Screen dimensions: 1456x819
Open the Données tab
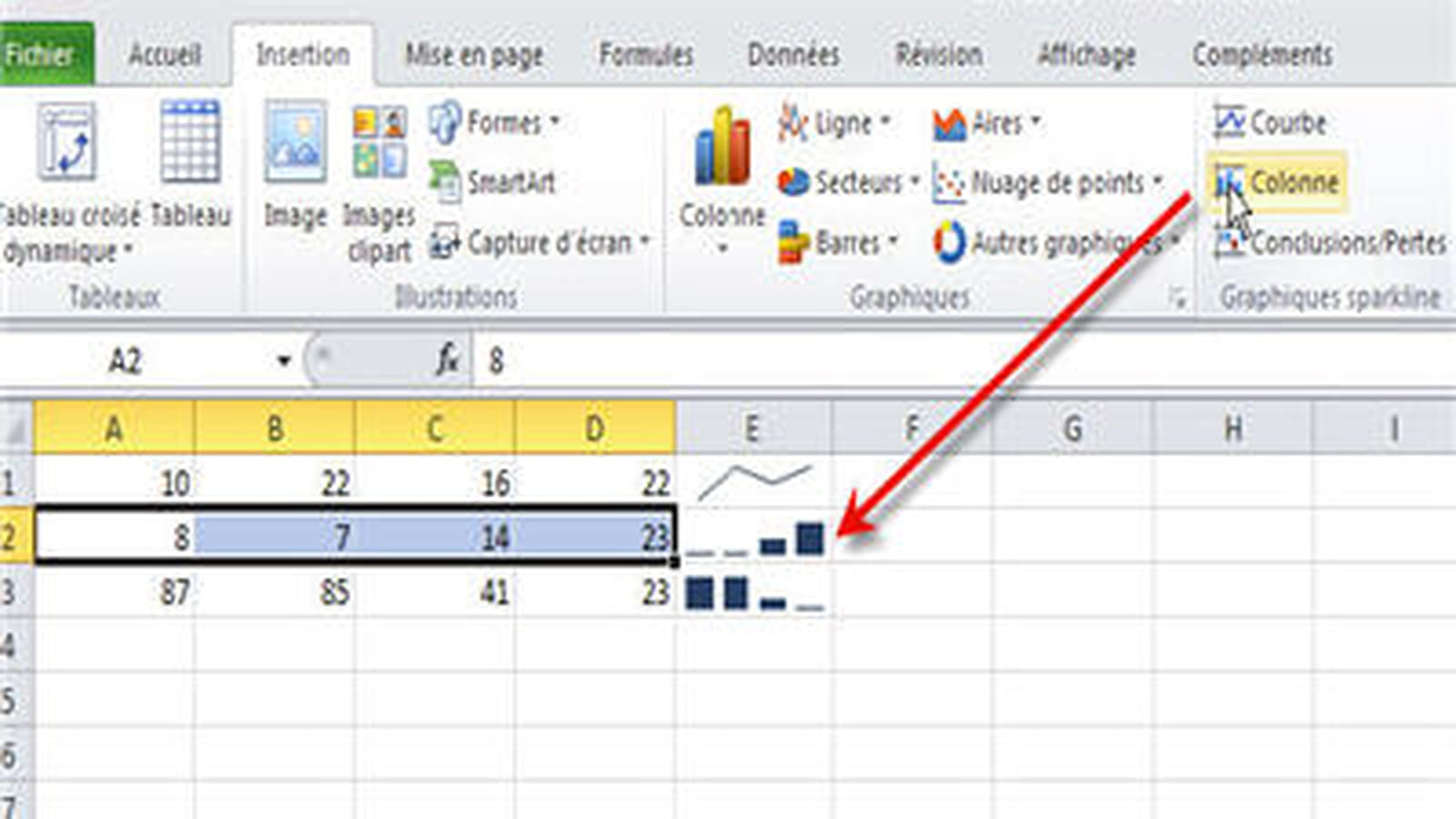[793, 55]
